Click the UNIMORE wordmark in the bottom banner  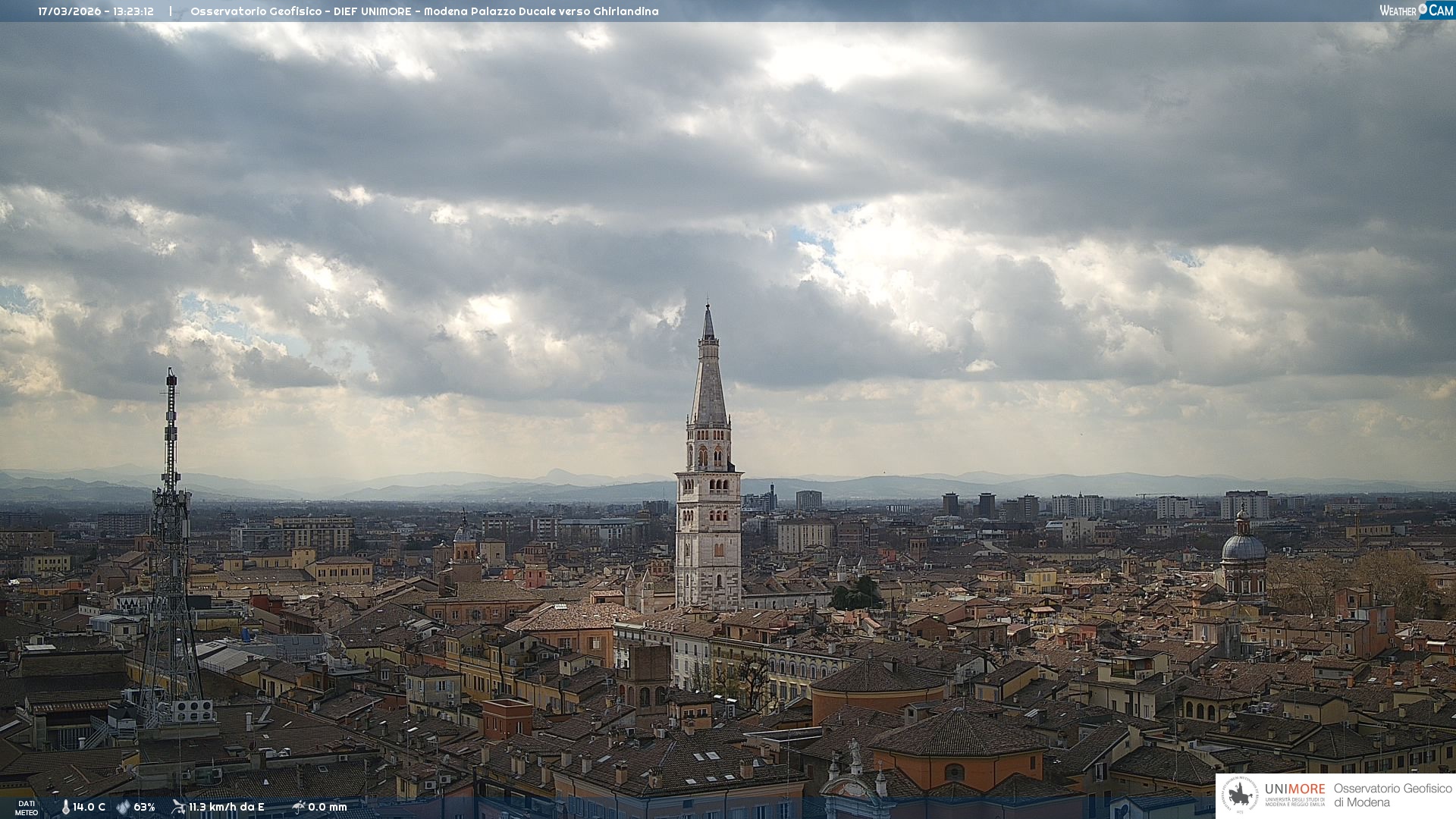pyautogui.click(x=1294, y=789)
